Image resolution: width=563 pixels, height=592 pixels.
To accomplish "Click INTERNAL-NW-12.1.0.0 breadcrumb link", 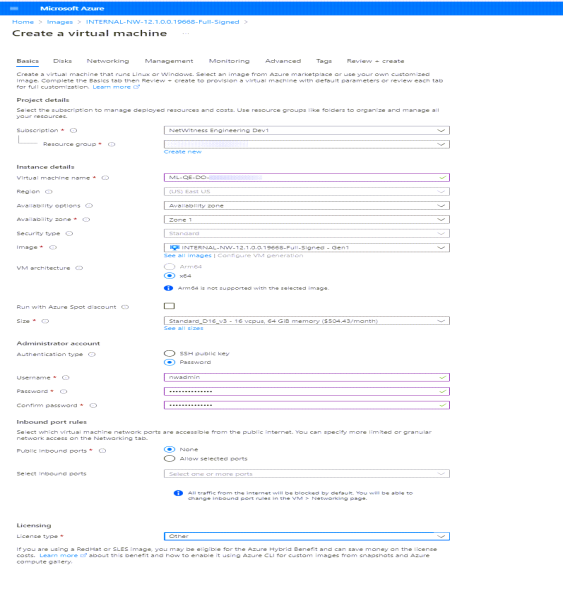I will click(163, 22).
